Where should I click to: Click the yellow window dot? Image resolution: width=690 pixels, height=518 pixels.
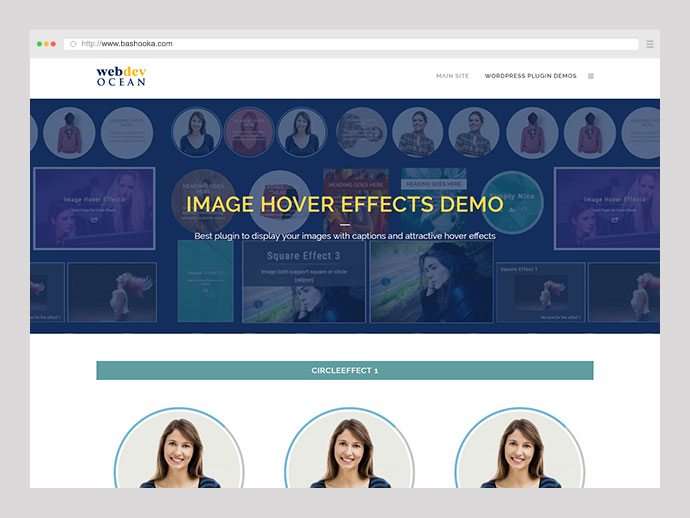(46, 44)
